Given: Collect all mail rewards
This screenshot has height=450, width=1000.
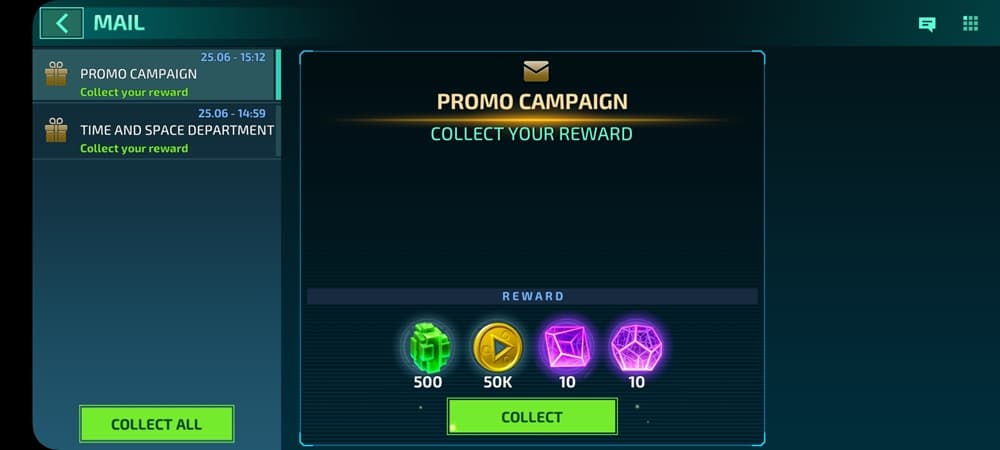Looking at the screenshot, I should click(156, 424).
